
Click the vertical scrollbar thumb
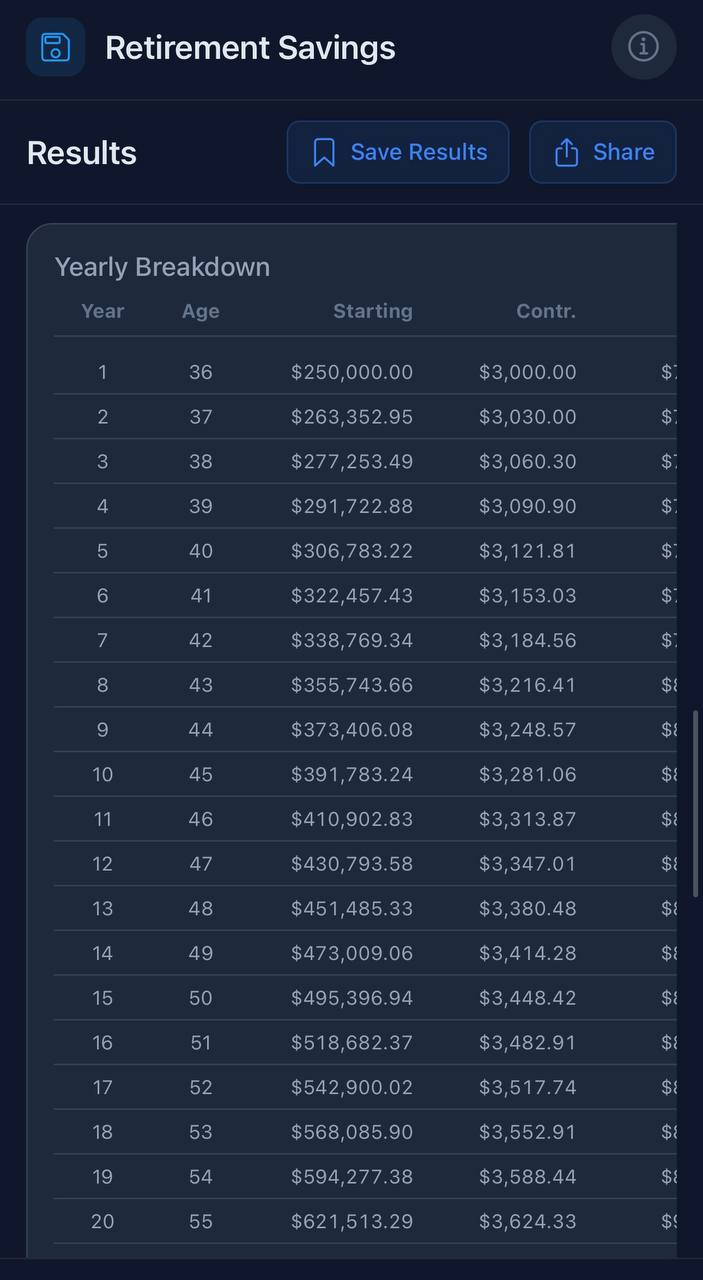point(696,804)
